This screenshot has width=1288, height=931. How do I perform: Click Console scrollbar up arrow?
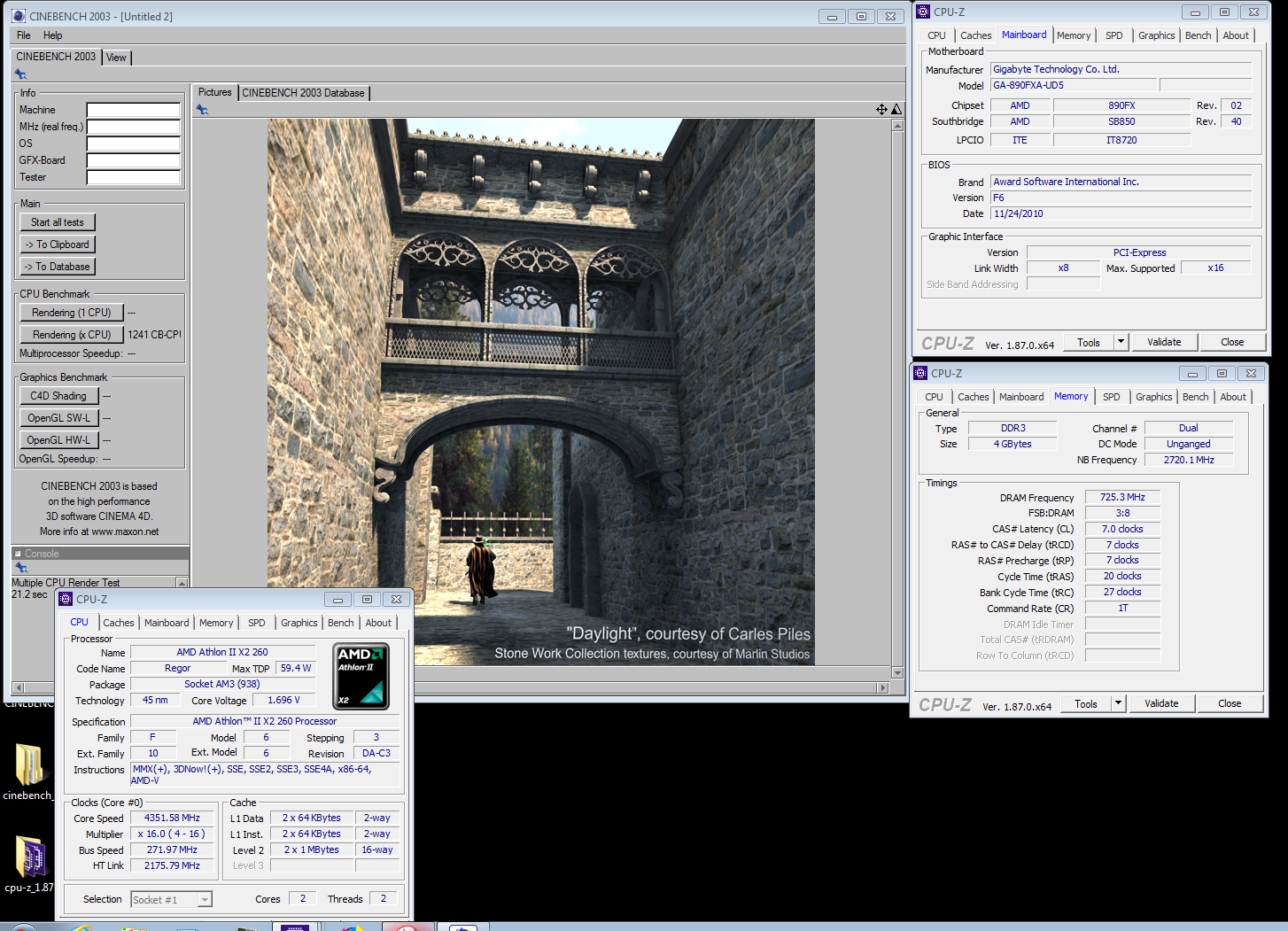(182, 583)
